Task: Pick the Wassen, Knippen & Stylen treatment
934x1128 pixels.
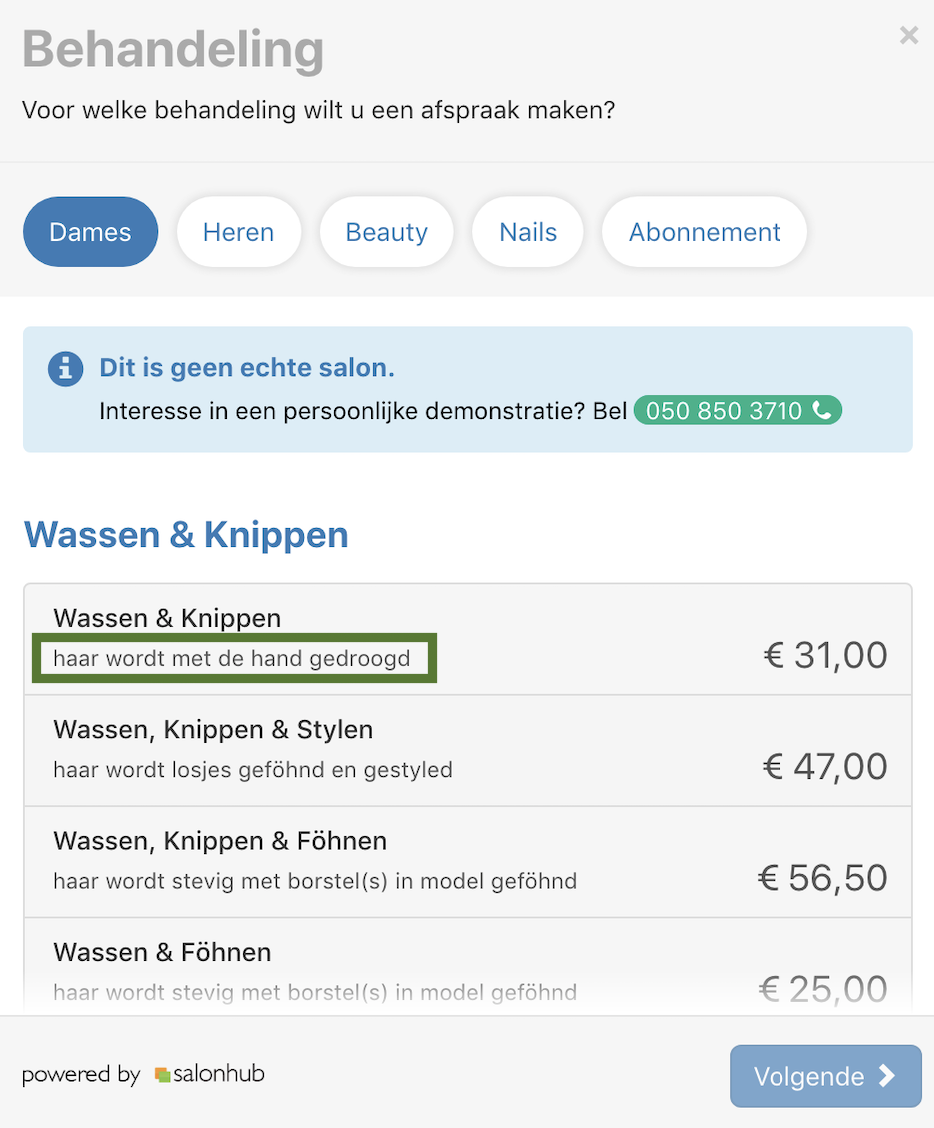Action: click(468, 750)
